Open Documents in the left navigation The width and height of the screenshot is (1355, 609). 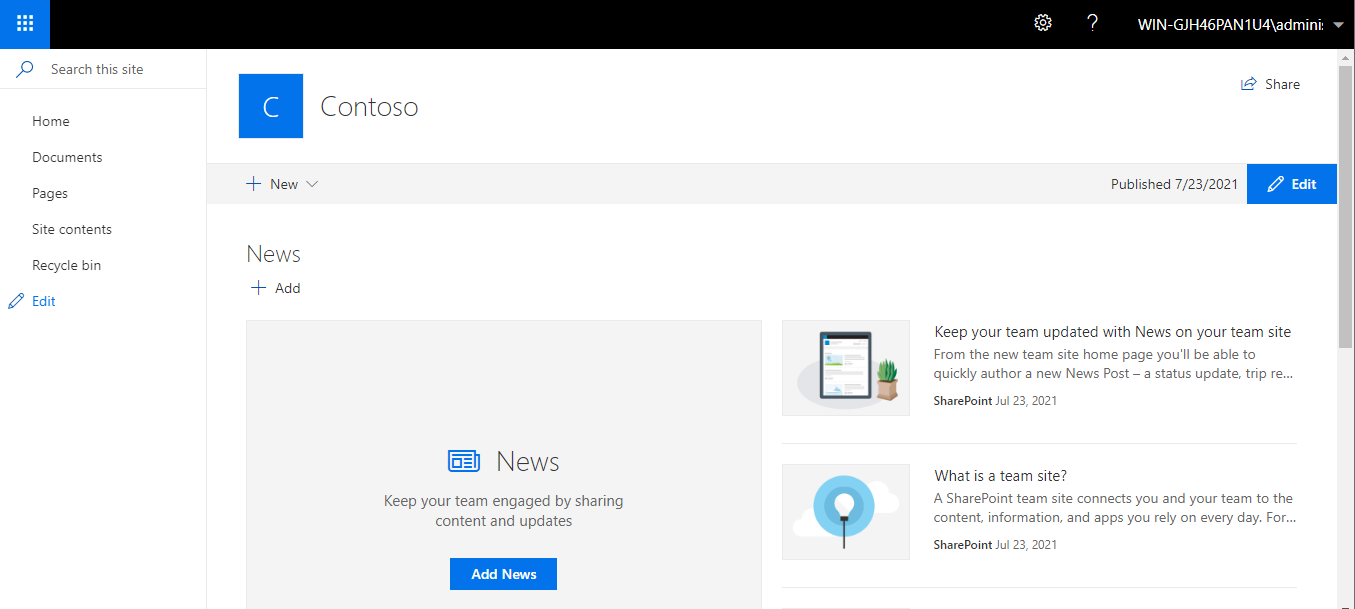pyautogui.click(x=67, y=157)
